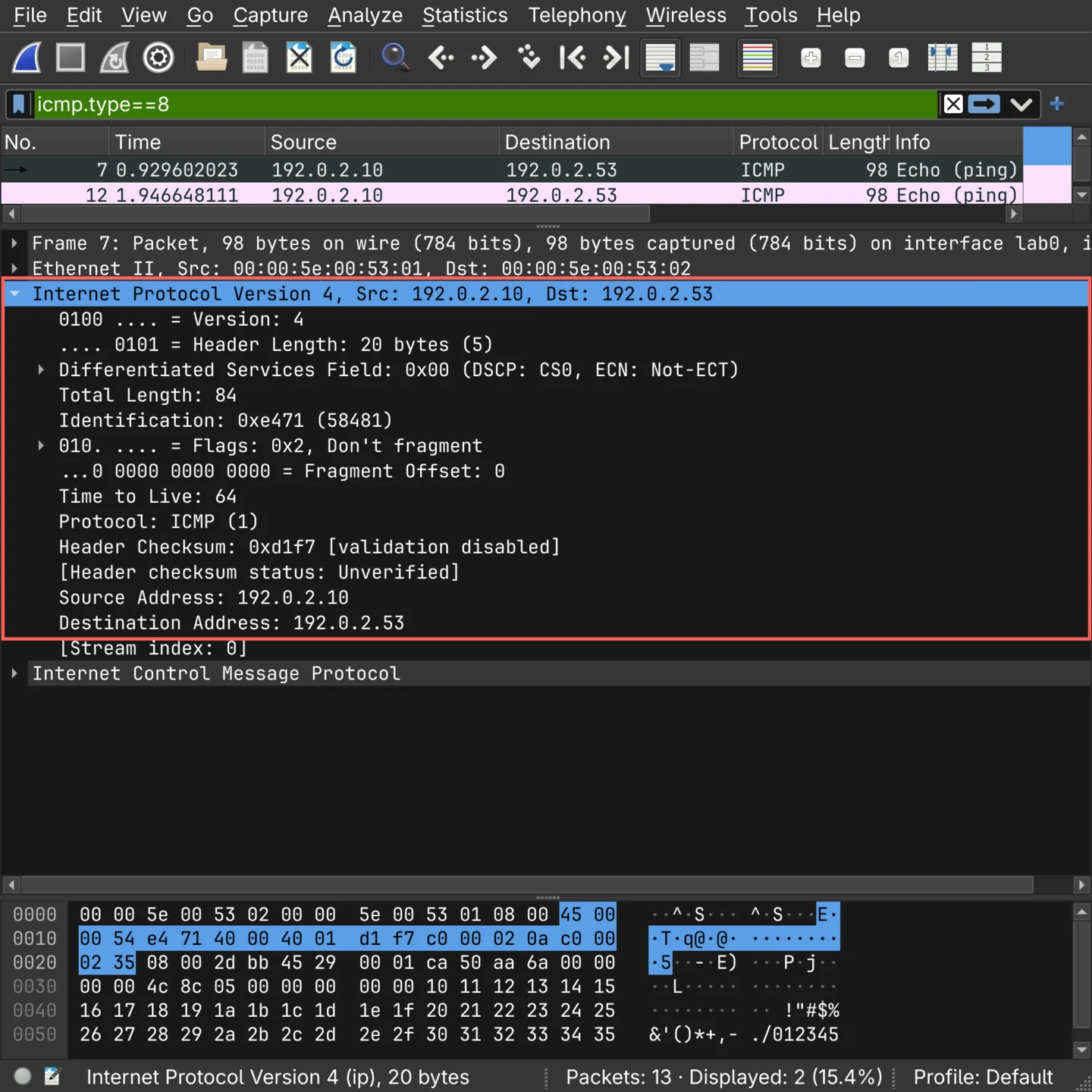Expand Ethernet II layer
Image resolution: width=1092 pixels, height=1092 pixels.
[14, 268]
